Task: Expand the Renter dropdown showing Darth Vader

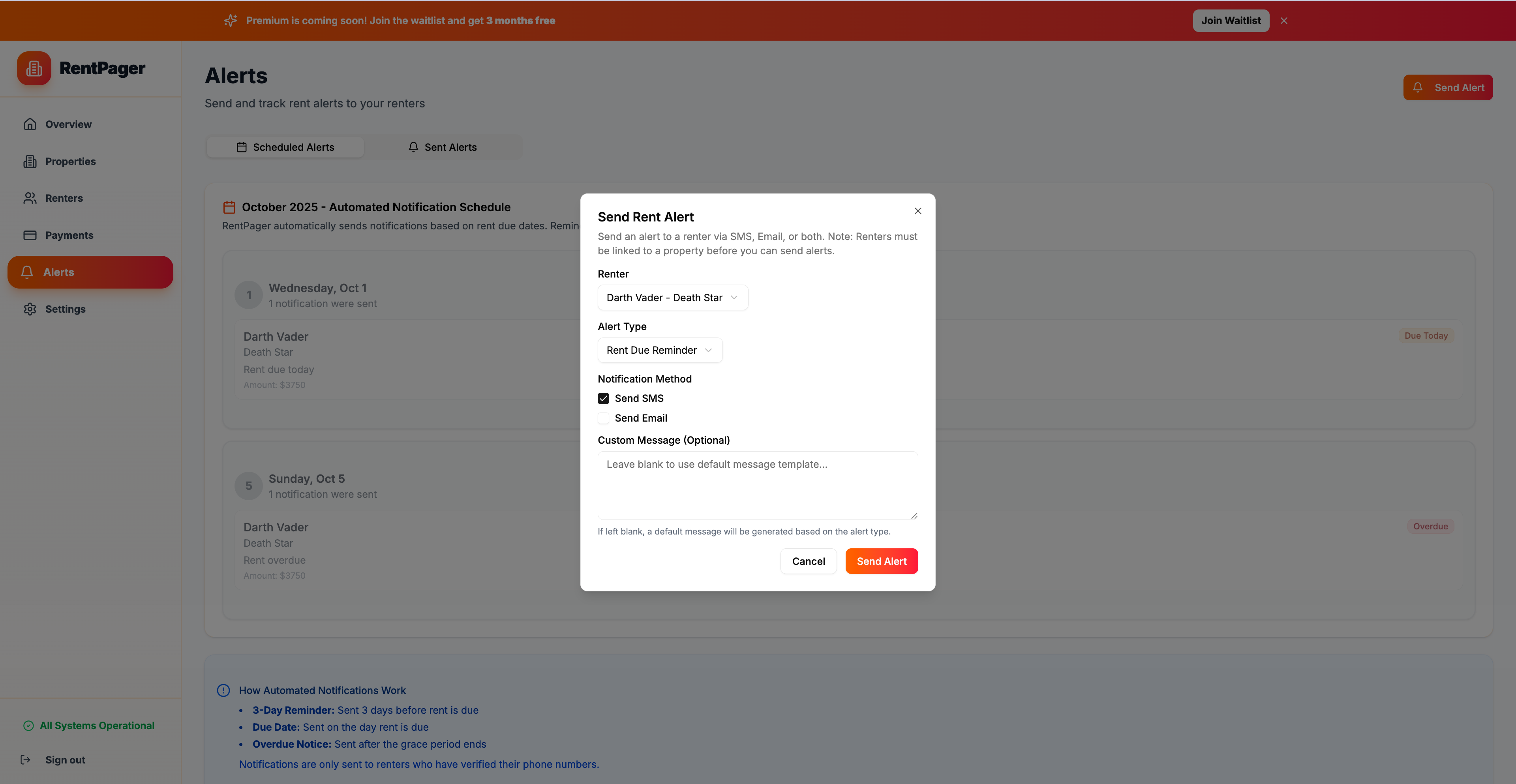Action: tap(672, 298)
